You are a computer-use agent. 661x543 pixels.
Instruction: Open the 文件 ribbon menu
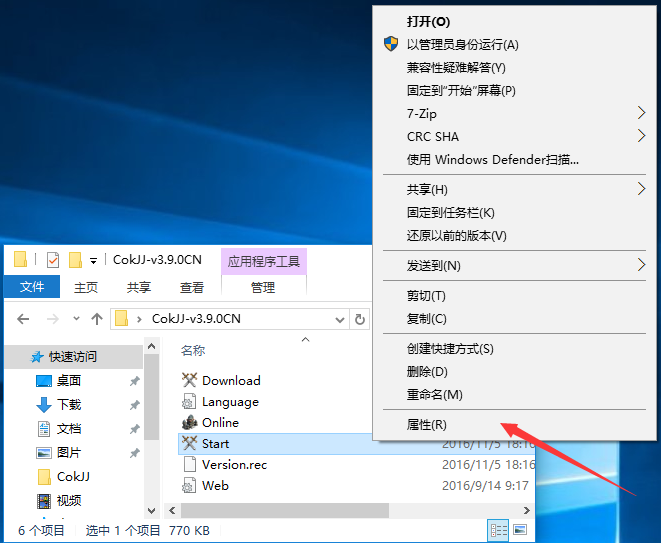coord(32,287)
